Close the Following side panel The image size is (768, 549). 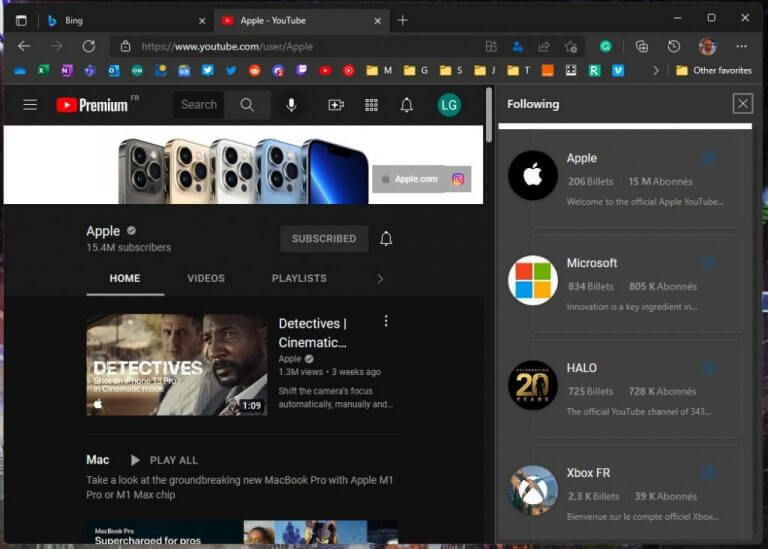point(743,104)
